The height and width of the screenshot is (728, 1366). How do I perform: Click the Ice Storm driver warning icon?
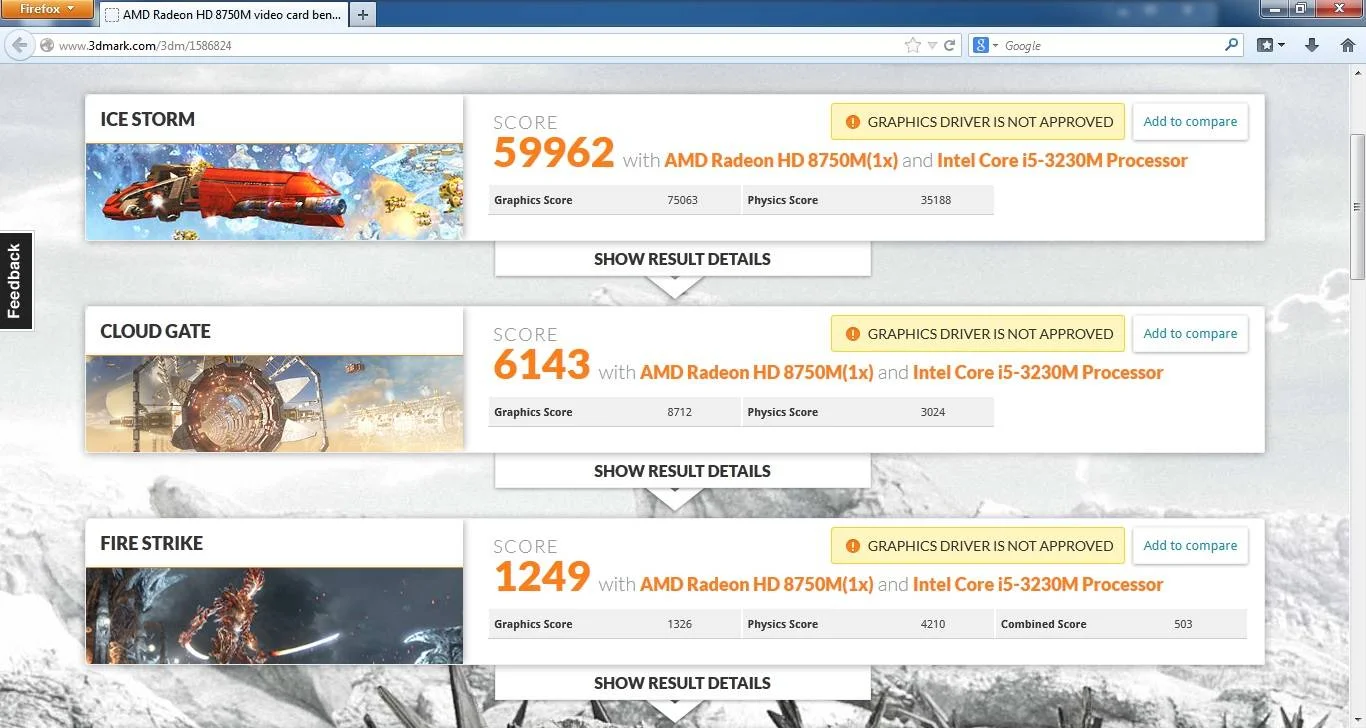pos(852,122)
